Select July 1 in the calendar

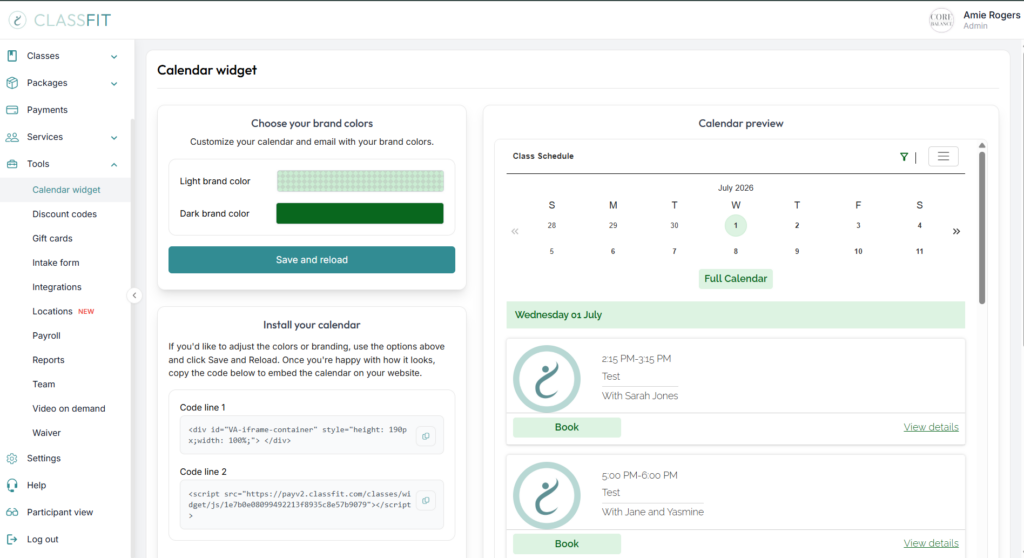[x=735, y=225]
